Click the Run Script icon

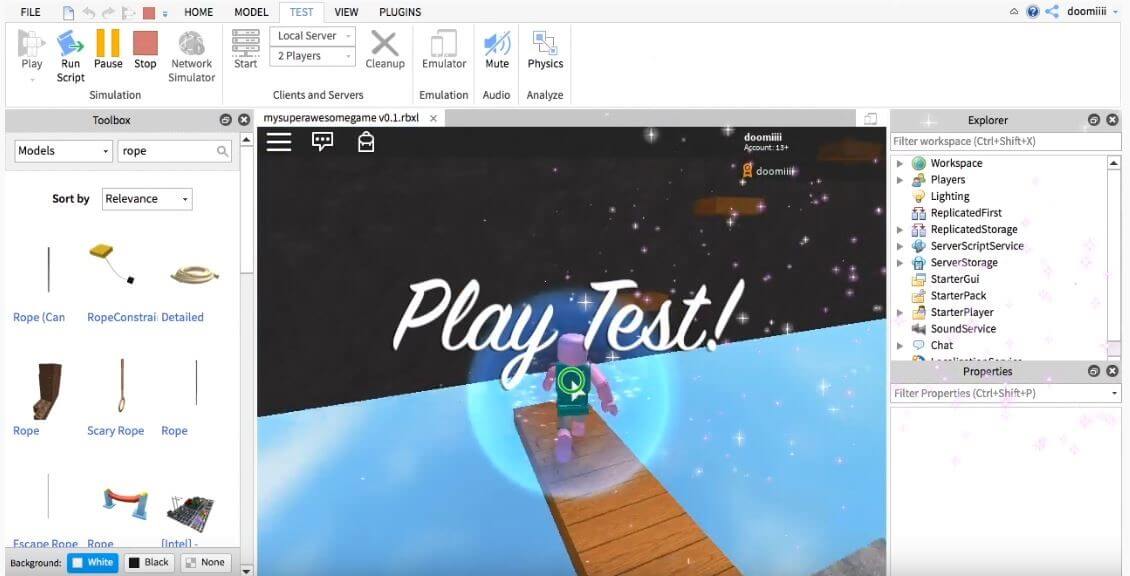click(70, 50)
